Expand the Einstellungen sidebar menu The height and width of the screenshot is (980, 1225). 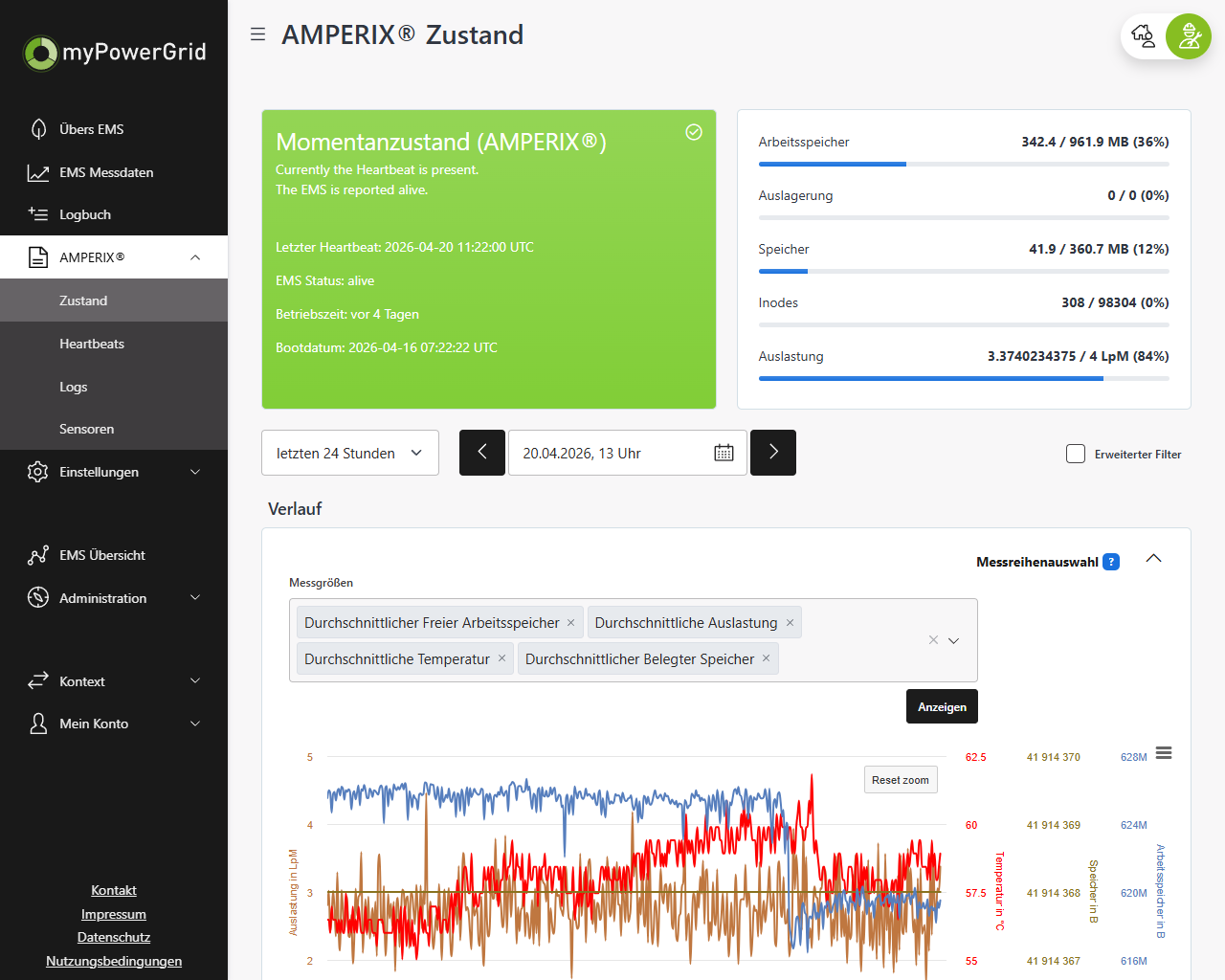point(114,472)
